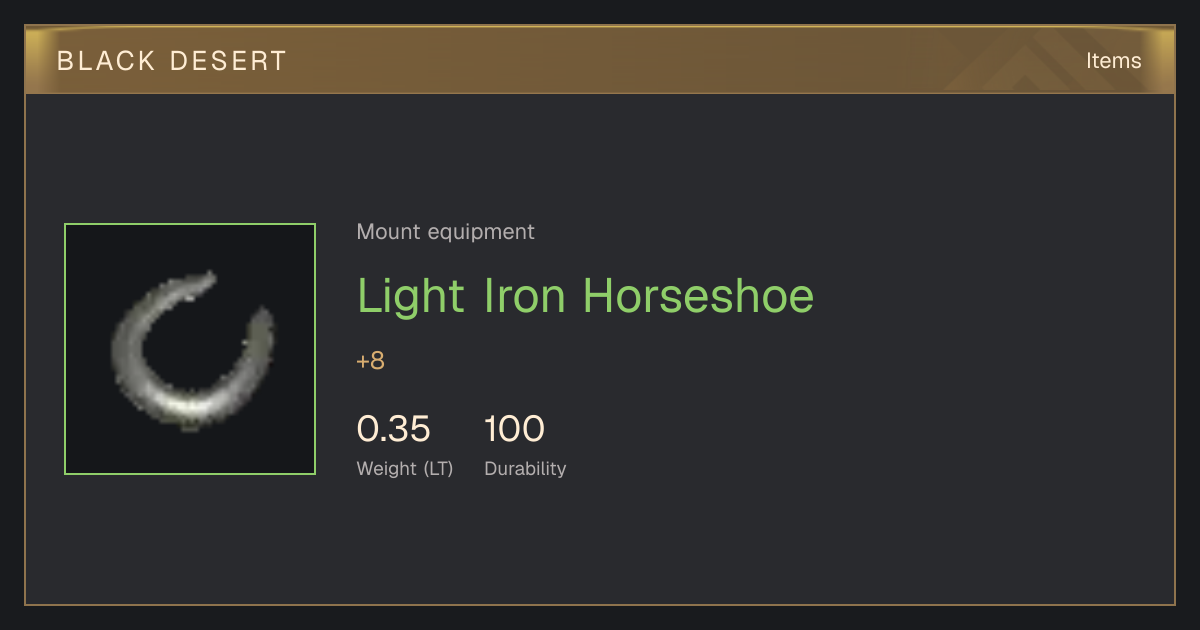Image resolution: width=1200 pixels, height=630 pixels.
Task: Click the Weight (LT) label
Action: point(405,469)
